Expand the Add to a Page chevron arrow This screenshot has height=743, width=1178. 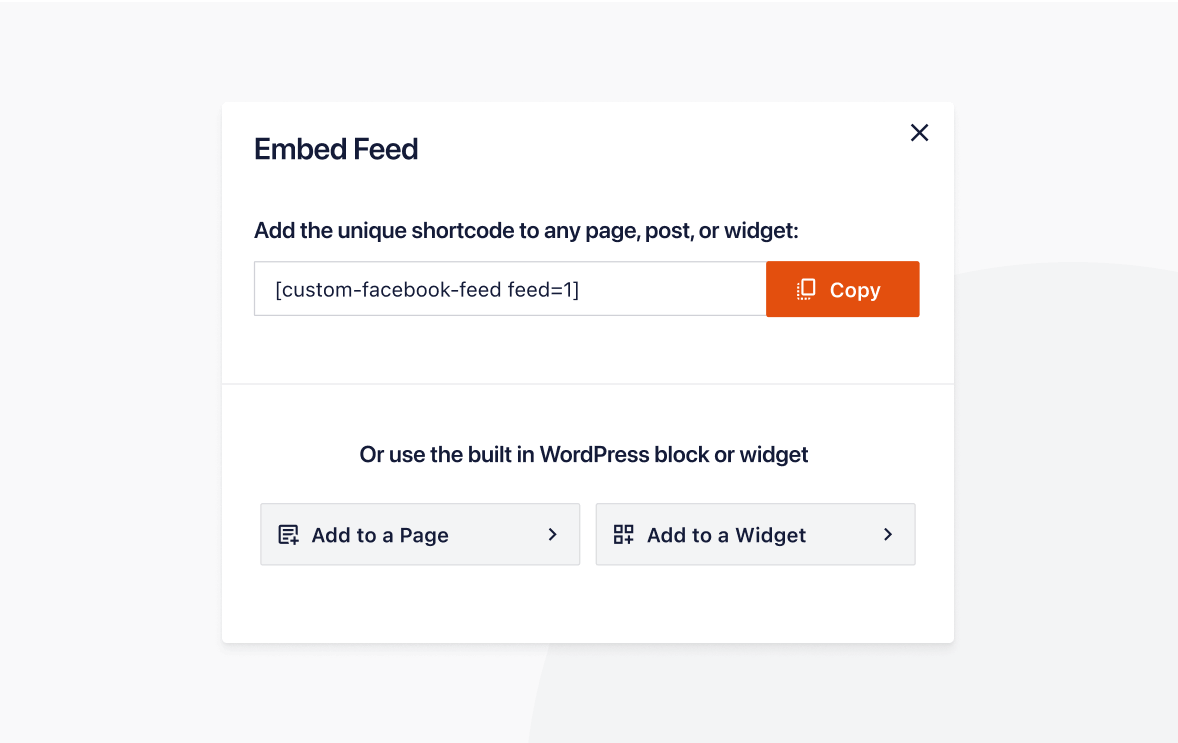tap(552, 535)
